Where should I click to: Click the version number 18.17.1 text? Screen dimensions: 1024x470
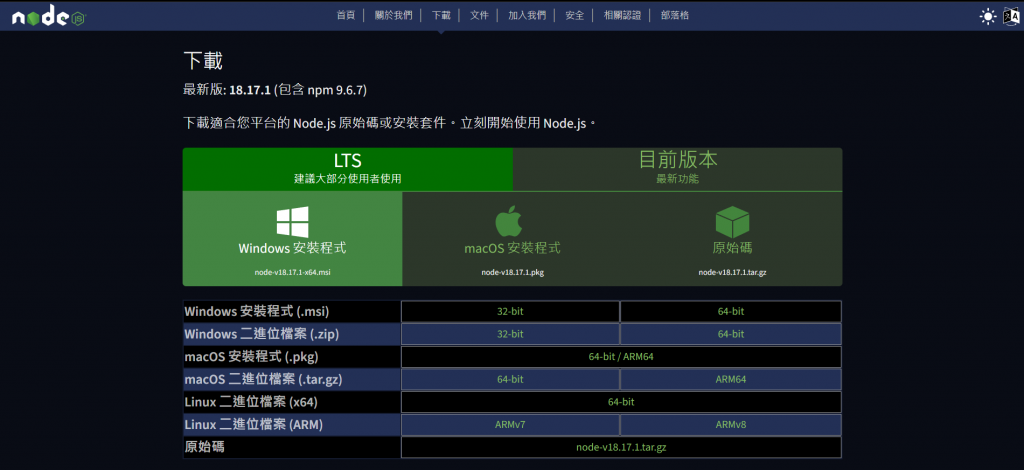(x=250, y=90)
